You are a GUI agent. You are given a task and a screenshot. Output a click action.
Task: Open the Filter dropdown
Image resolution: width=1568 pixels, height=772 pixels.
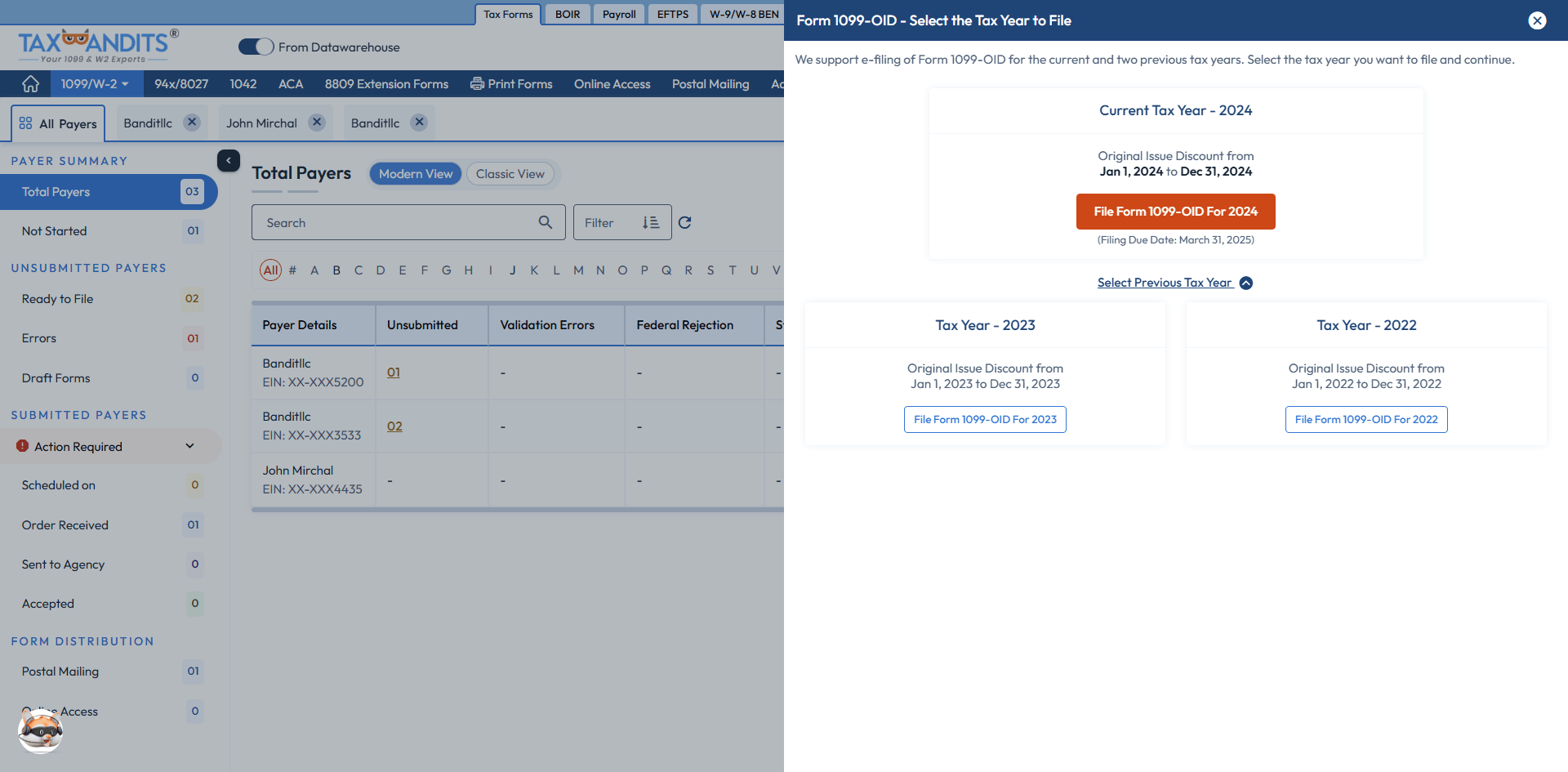coord(622,222)
